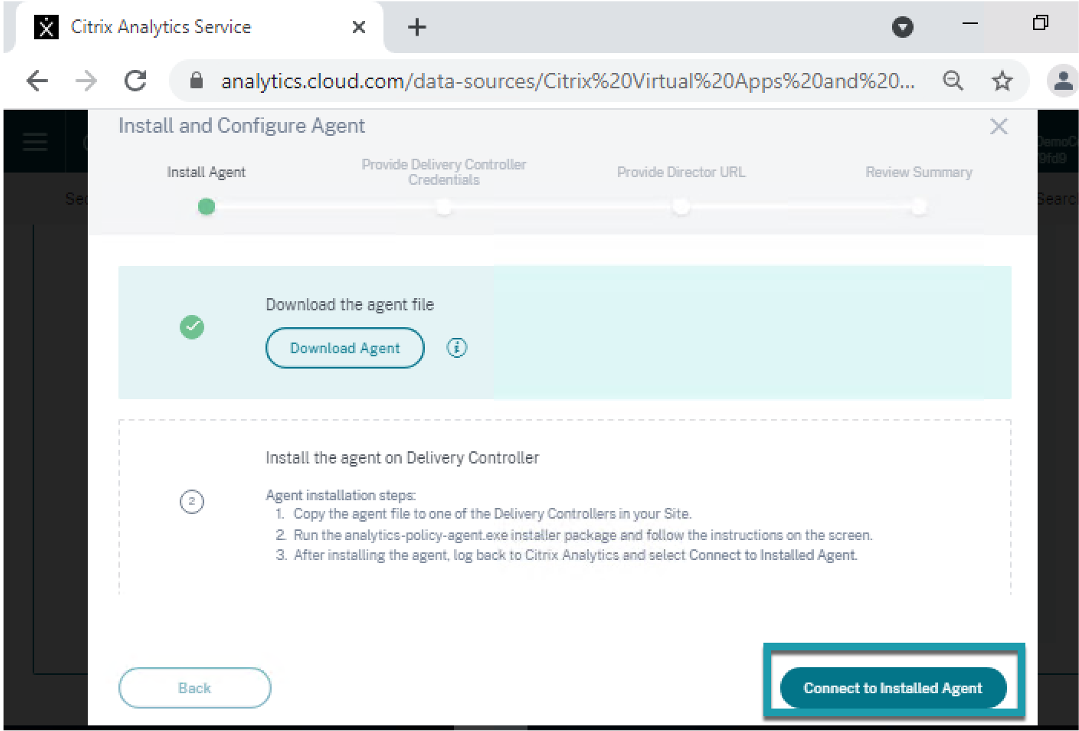Screen dimensions: 1079x731
Task: Click the Download Agent button
Action: 345,348
